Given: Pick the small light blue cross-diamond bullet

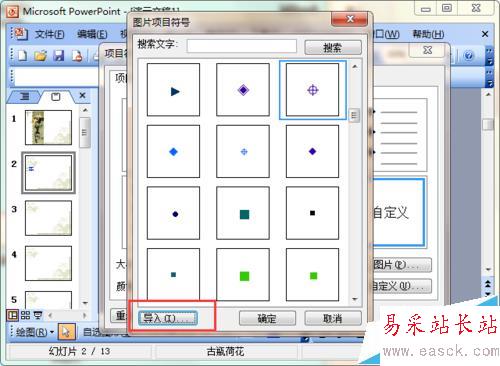Looking at the screenshot, I should [x=243, y=151].
